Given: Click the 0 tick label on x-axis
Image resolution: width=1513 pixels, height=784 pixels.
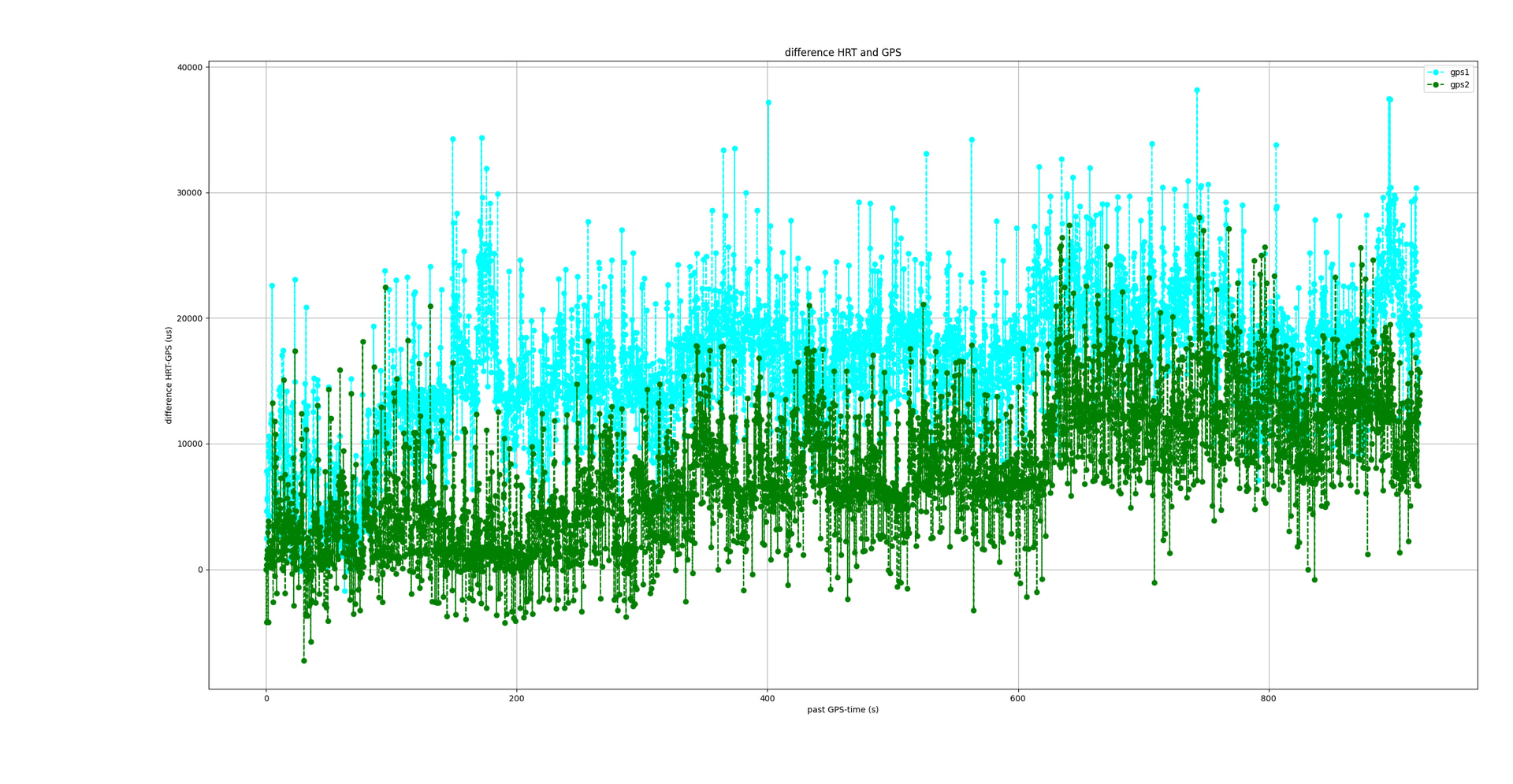Looking at the screenshot, I should click(x=266, y=699).
